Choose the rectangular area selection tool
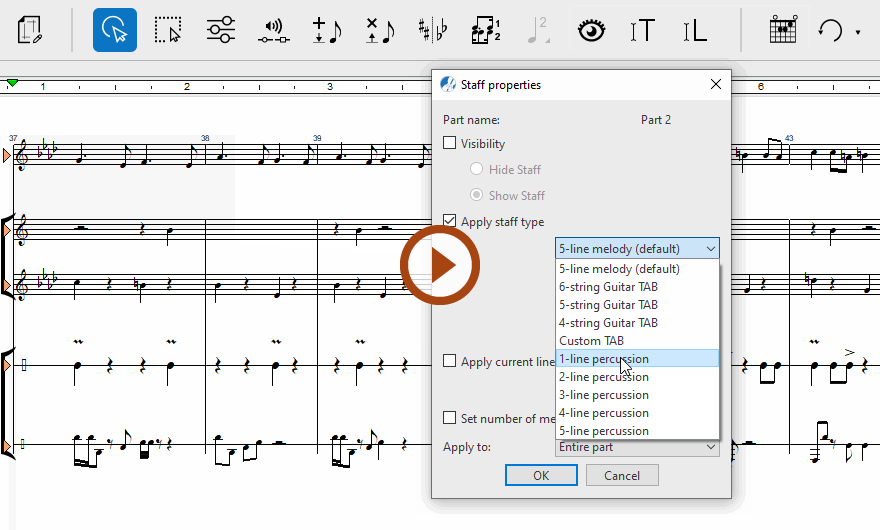The height and width of the screenshot is (530, 880). click(168, 30)
